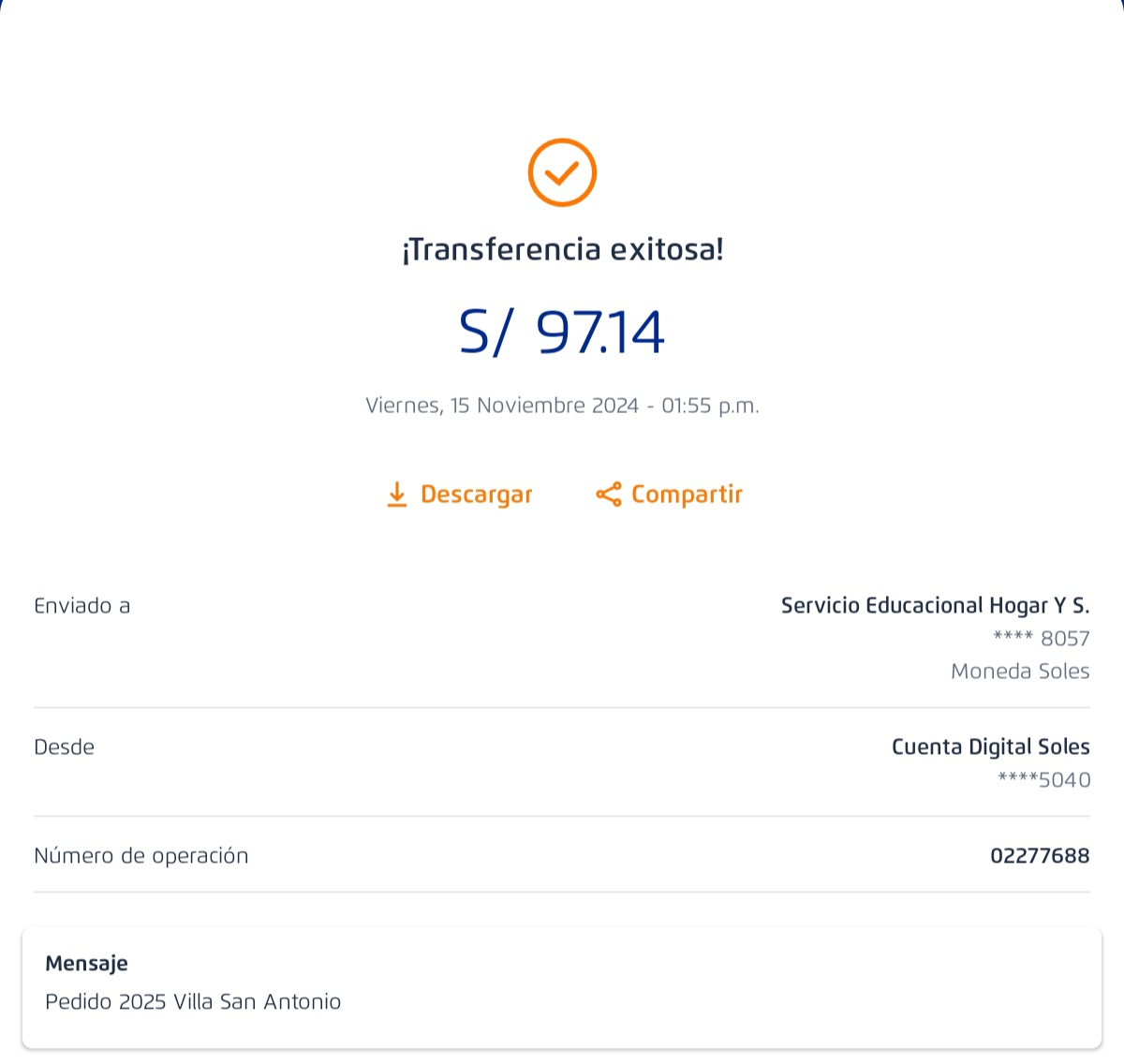
Task: Click the download arrow icon
Action: point(397,495)
